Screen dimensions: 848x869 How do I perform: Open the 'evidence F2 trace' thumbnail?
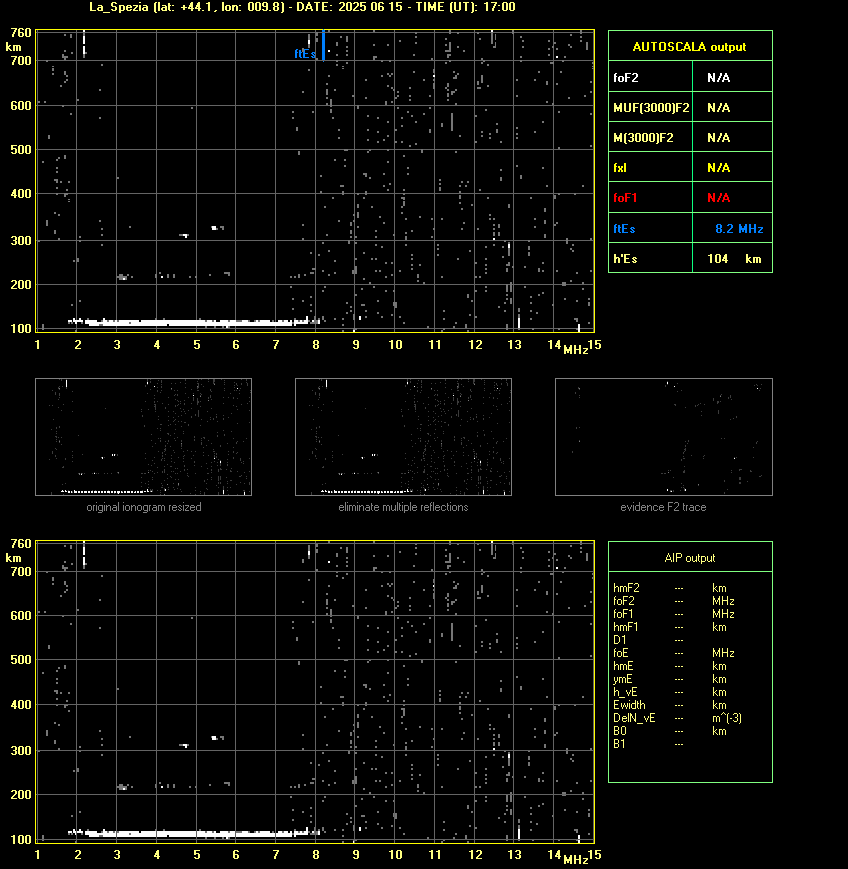click(664, 437)
